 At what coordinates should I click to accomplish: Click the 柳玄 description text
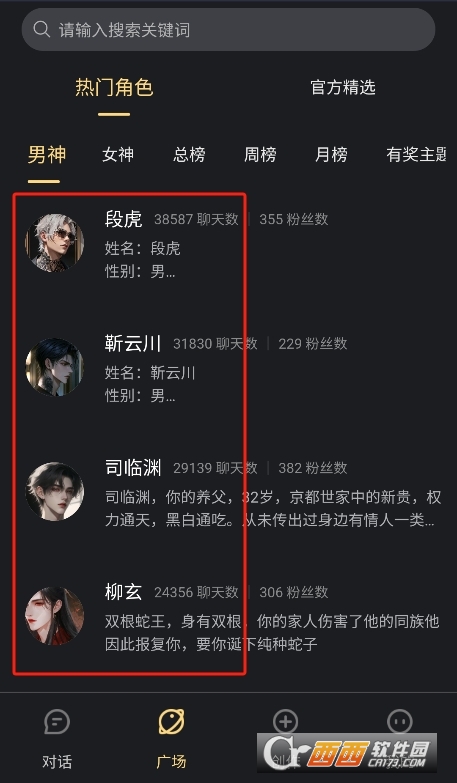(x=272, y=633)
